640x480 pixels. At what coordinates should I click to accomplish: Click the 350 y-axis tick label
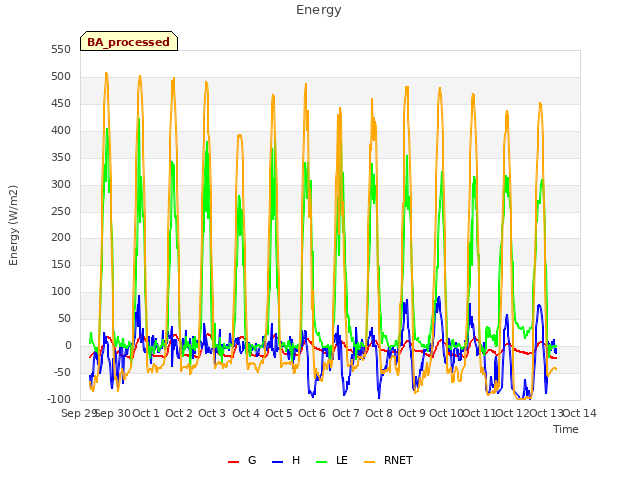(61, 157)
